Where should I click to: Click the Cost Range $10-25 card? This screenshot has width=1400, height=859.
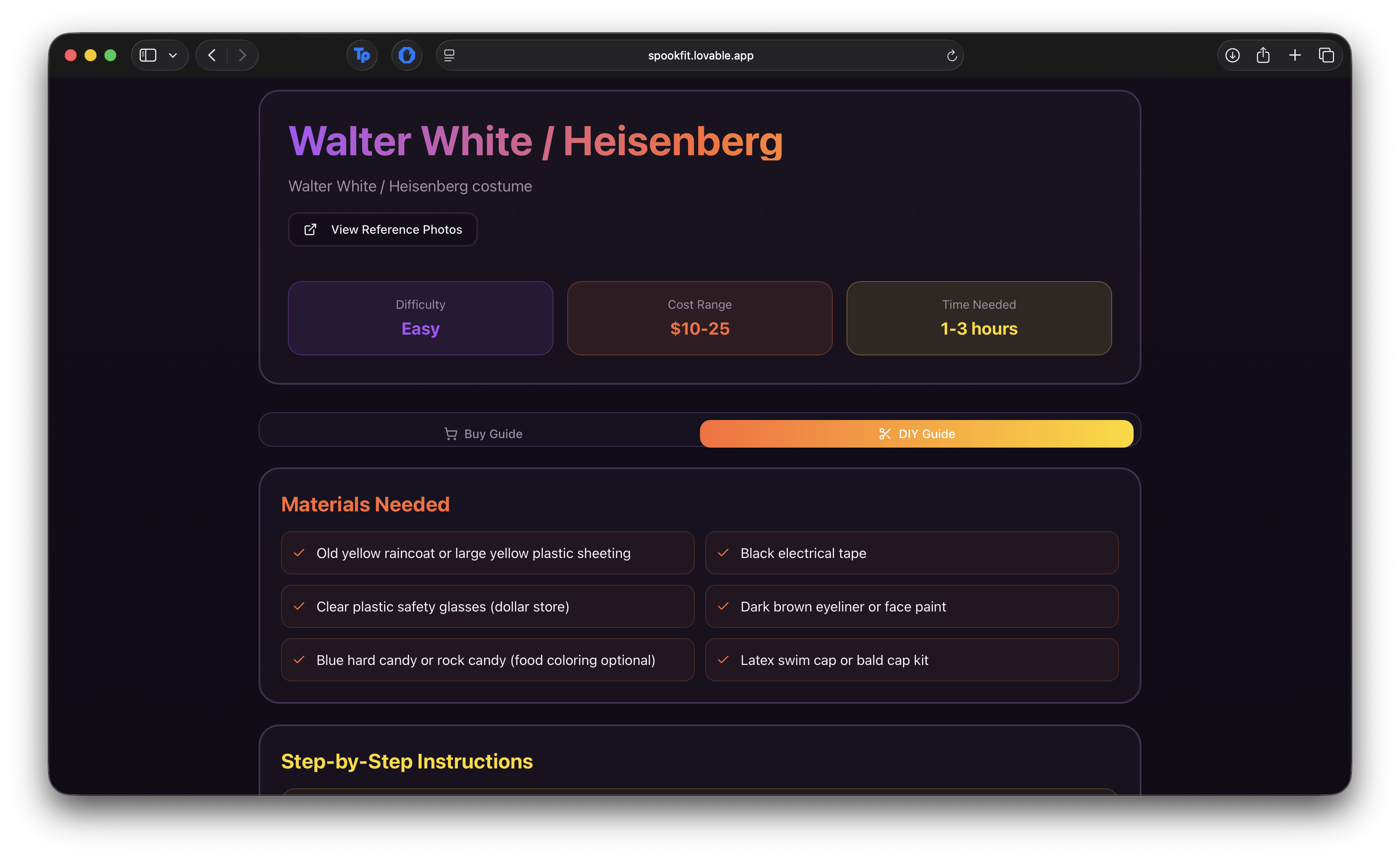click(x=700, y=318)
